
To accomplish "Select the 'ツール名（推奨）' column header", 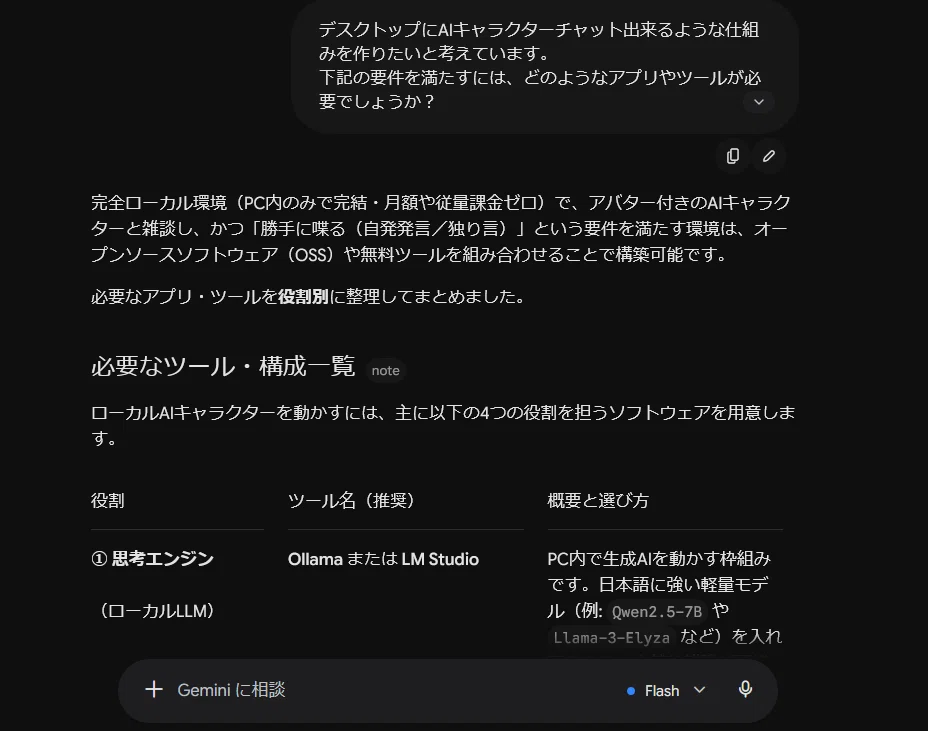I will click(354, 501).
